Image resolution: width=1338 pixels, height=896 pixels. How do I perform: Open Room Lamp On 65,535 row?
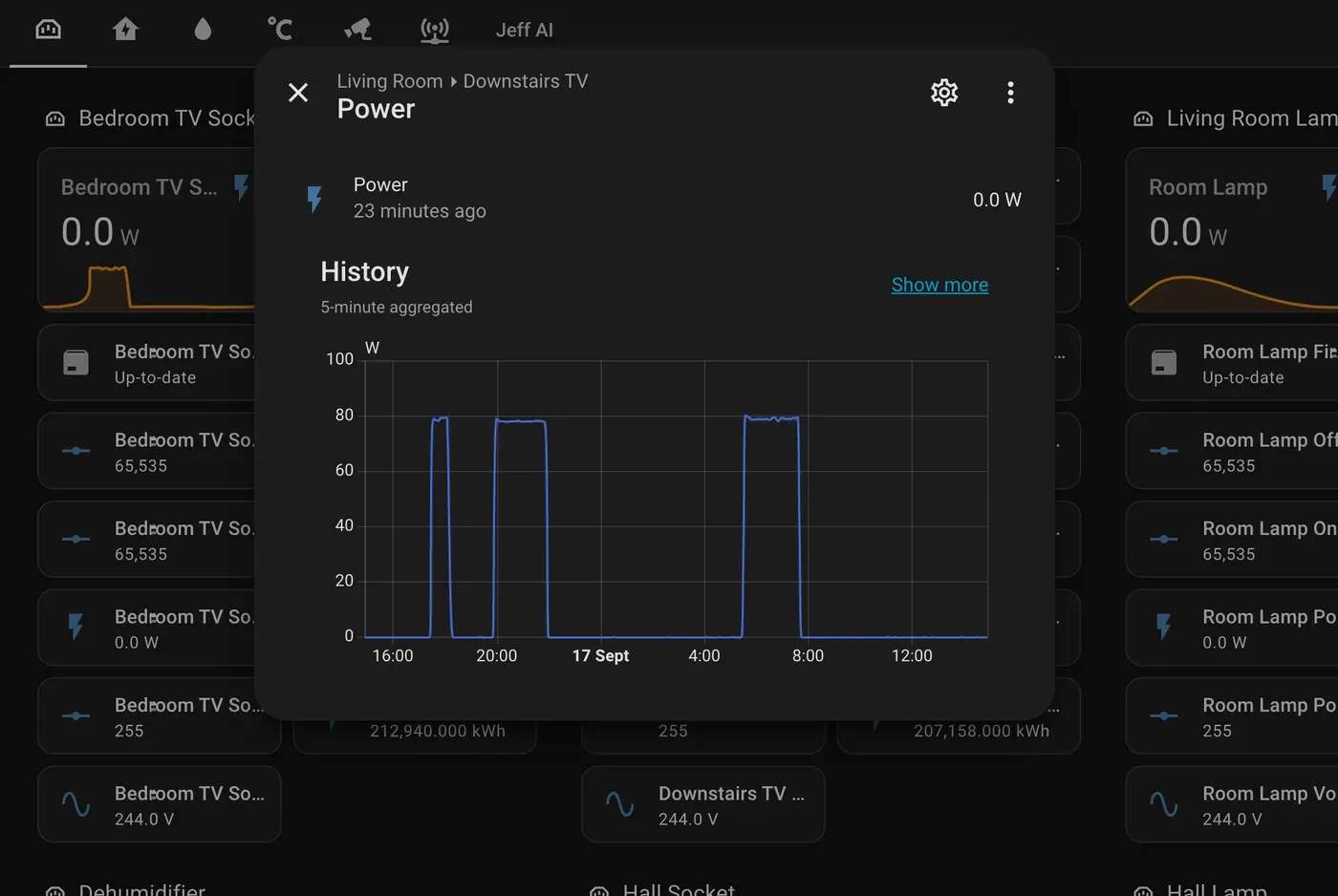pyautogui.click(x=1232, y=540)
